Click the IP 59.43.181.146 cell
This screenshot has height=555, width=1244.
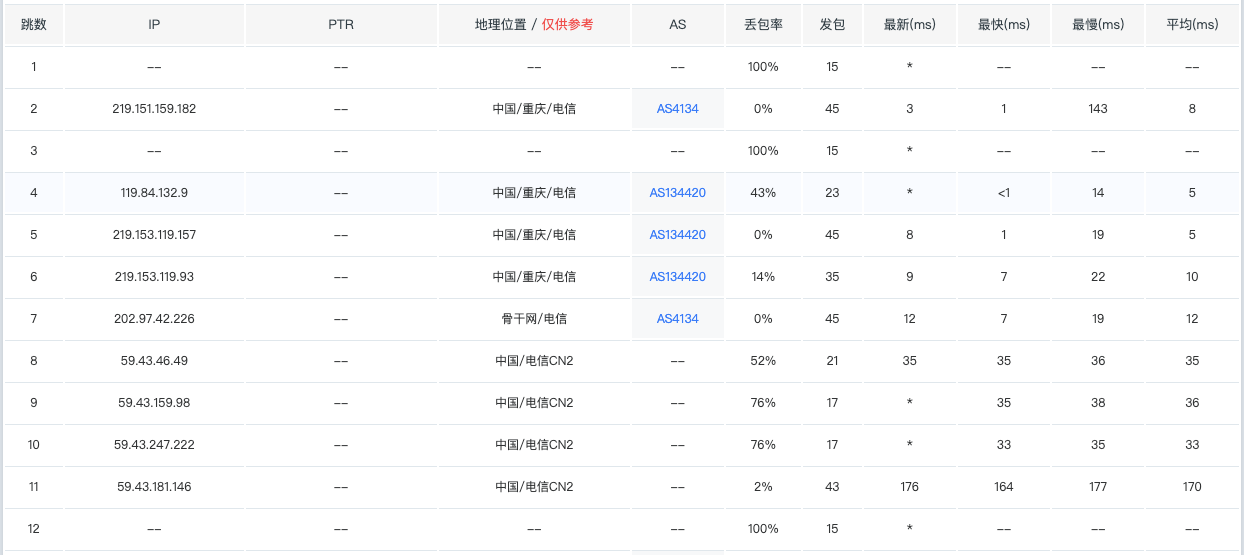[x=154, y=487]
